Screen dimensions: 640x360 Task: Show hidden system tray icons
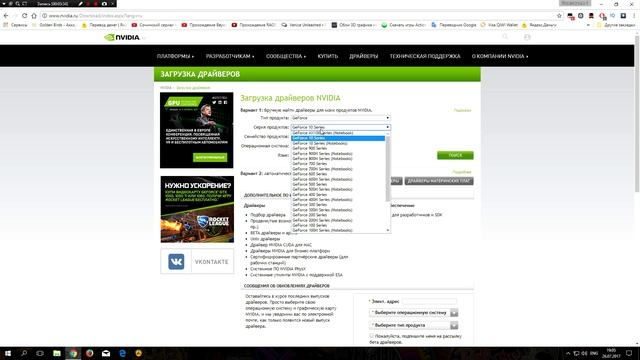point(568,353)
